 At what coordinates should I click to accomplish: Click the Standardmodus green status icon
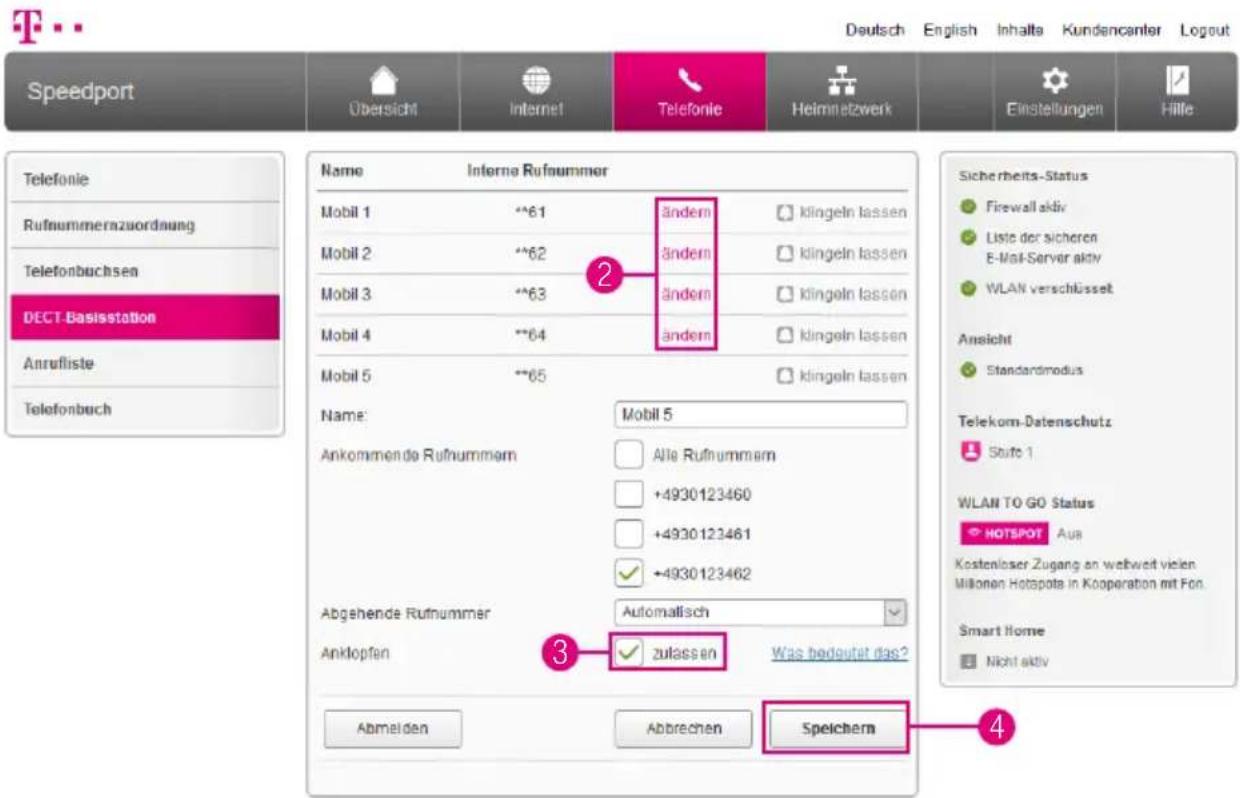pos(967,370)
